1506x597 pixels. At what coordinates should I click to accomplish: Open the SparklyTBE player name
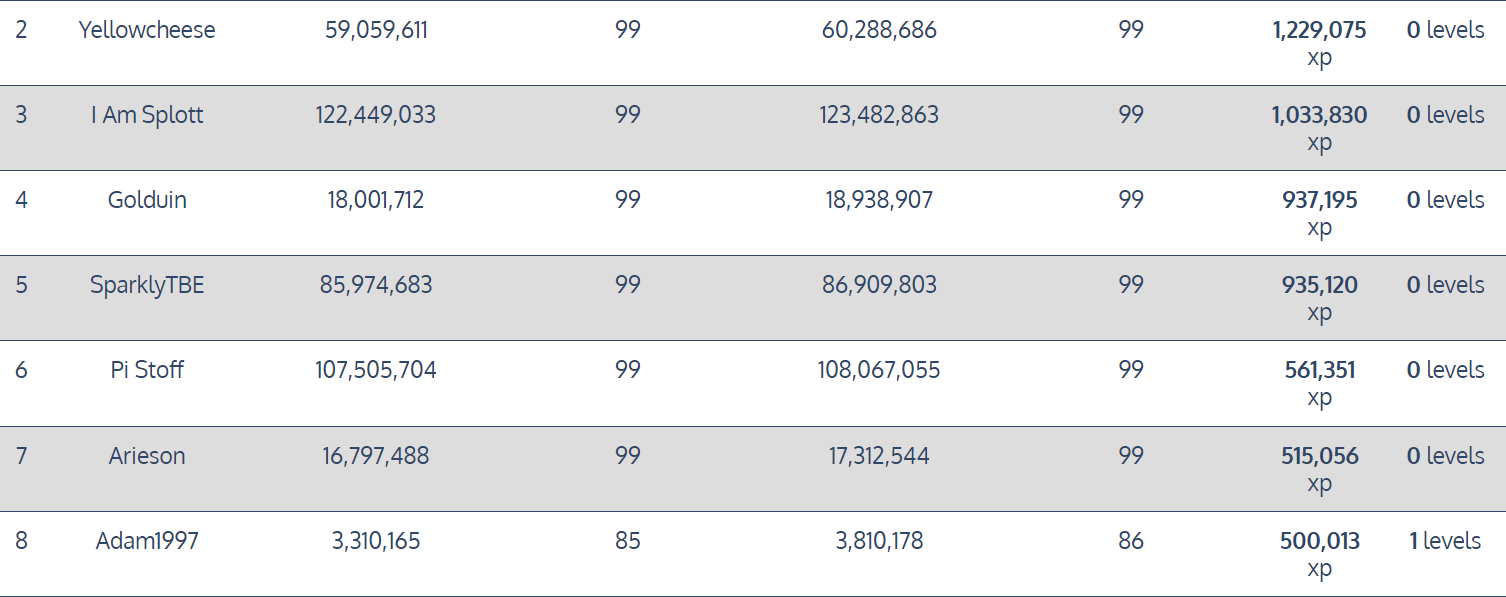click(x=147, y=285)
